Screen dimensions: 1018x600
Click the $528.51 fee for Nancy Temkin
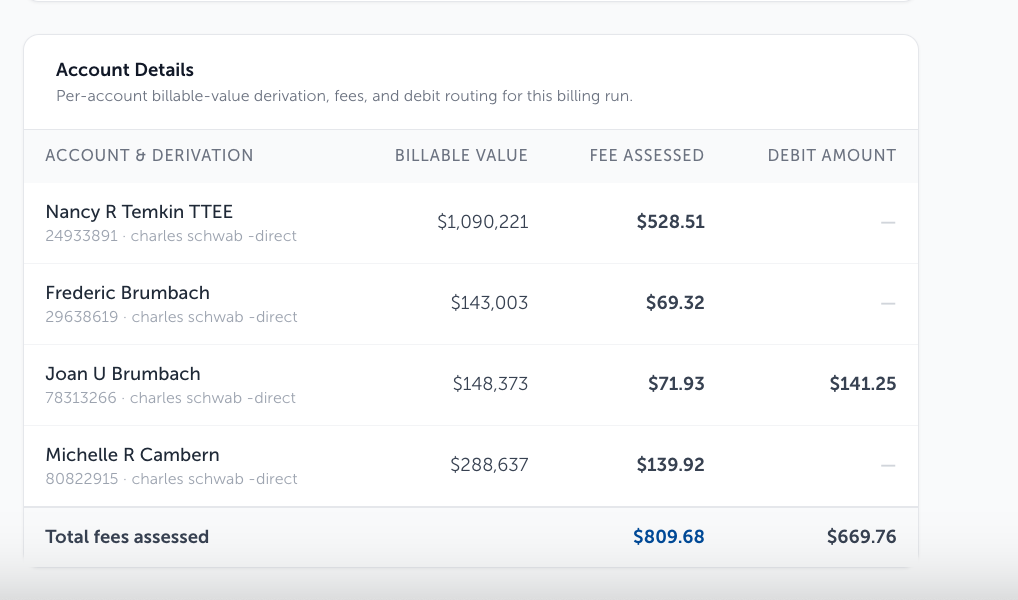point(670,222)
